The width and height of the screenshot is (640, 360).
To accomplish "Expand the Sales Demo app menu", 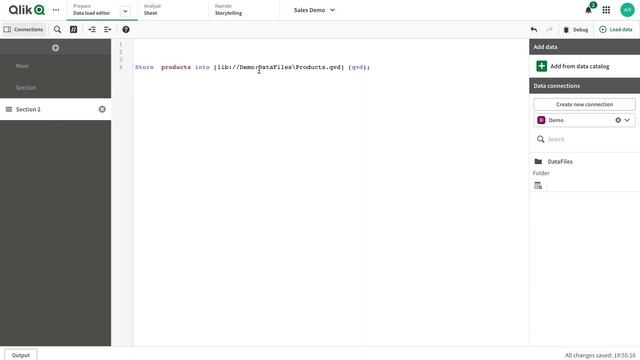I will click(x=314, y=10).
